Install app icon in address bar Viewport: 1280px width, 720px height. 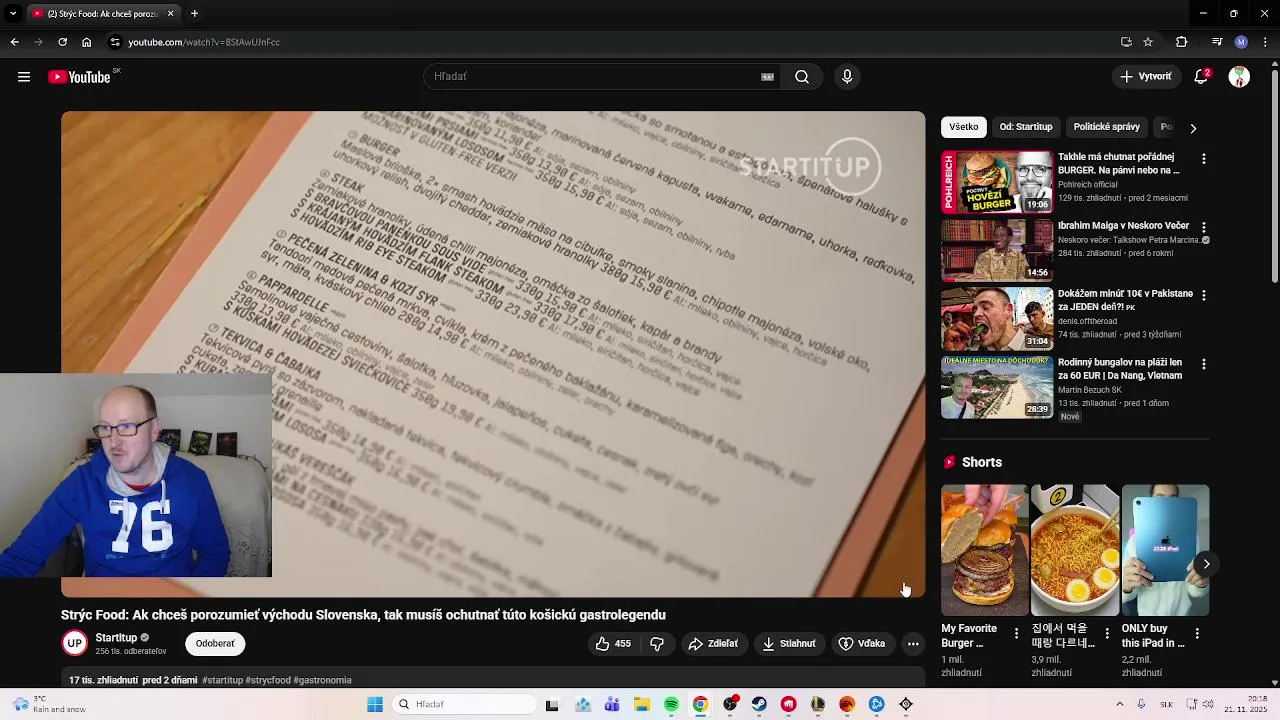[1126, 42]
